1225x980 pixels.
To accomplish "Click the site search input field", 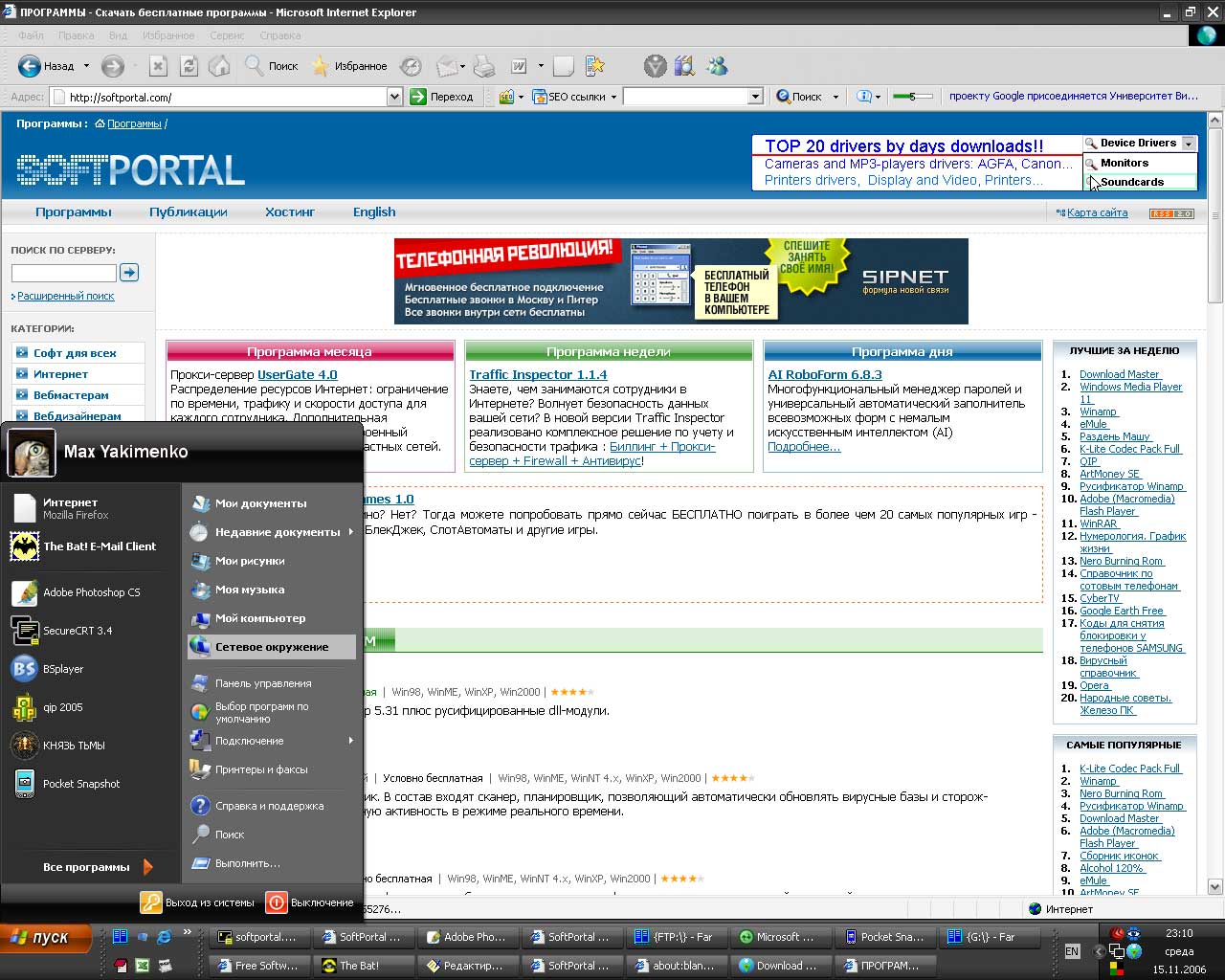I will click(63, 273).
